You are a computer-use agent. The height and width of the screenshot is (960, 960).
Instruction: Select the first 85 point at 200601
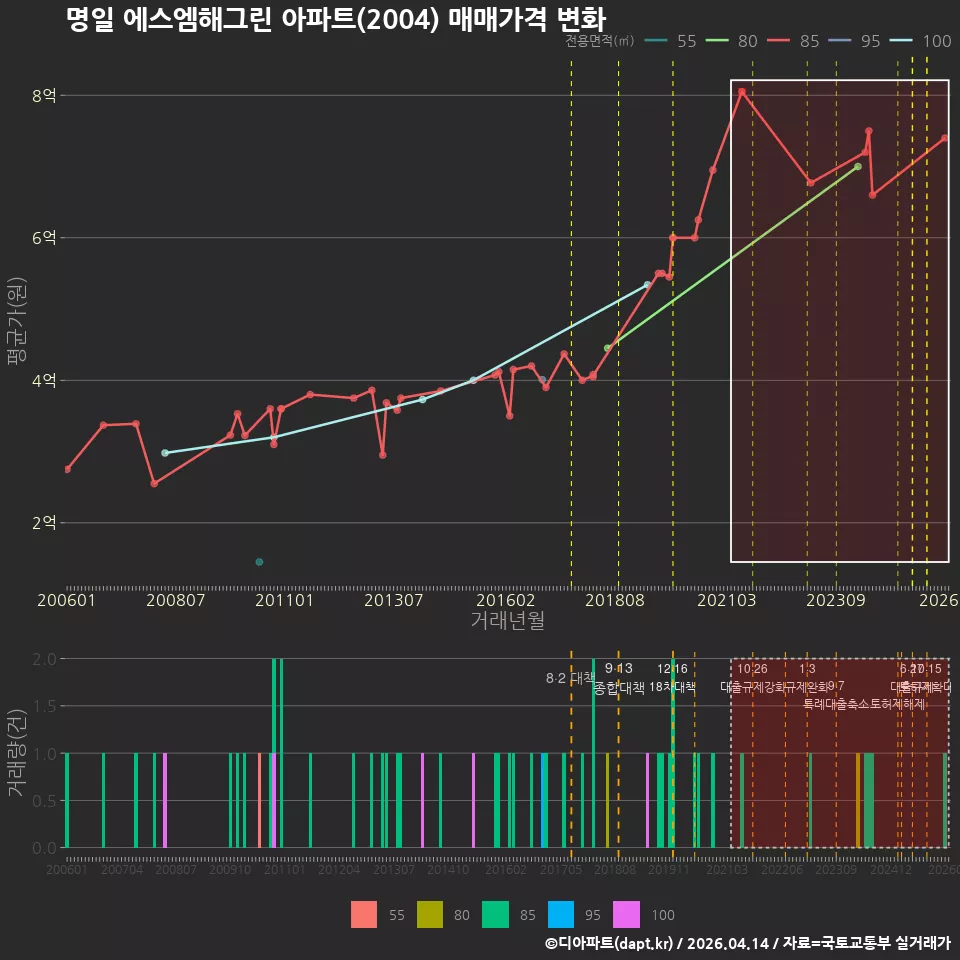tap(67, 469)
